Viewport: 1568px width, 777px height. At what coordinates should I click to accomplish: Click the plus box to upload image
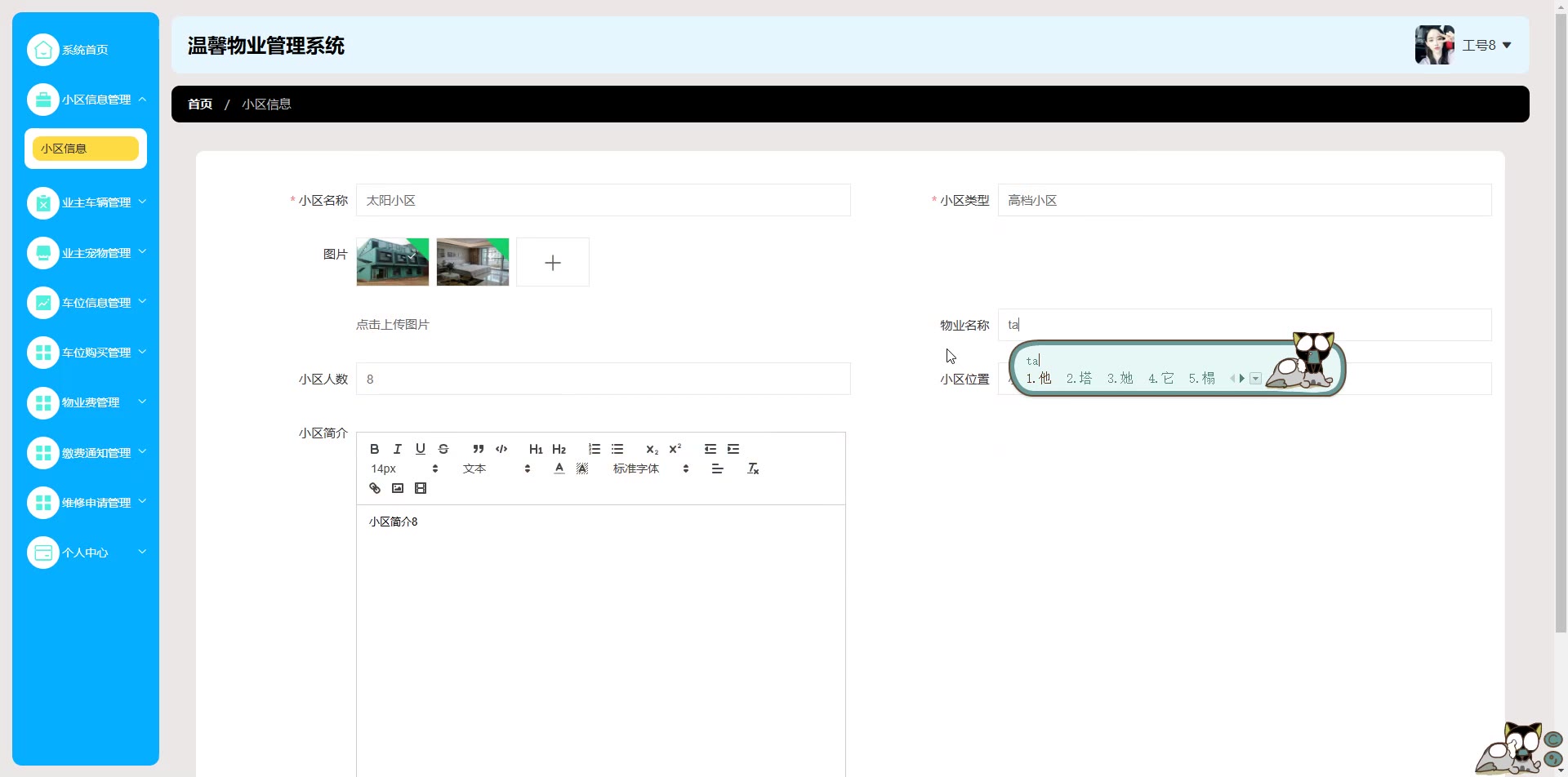pyautogui.click(x=553, y=262)
